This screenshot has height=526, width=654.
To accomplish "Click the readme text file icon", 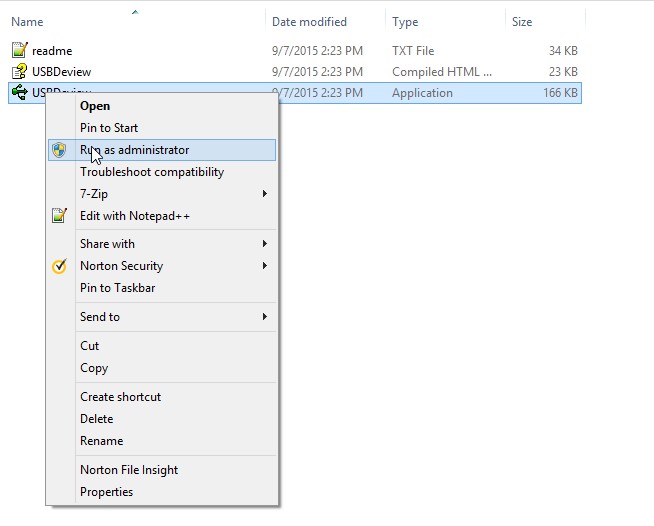I will pyautogui.click(x=20, y=50).
